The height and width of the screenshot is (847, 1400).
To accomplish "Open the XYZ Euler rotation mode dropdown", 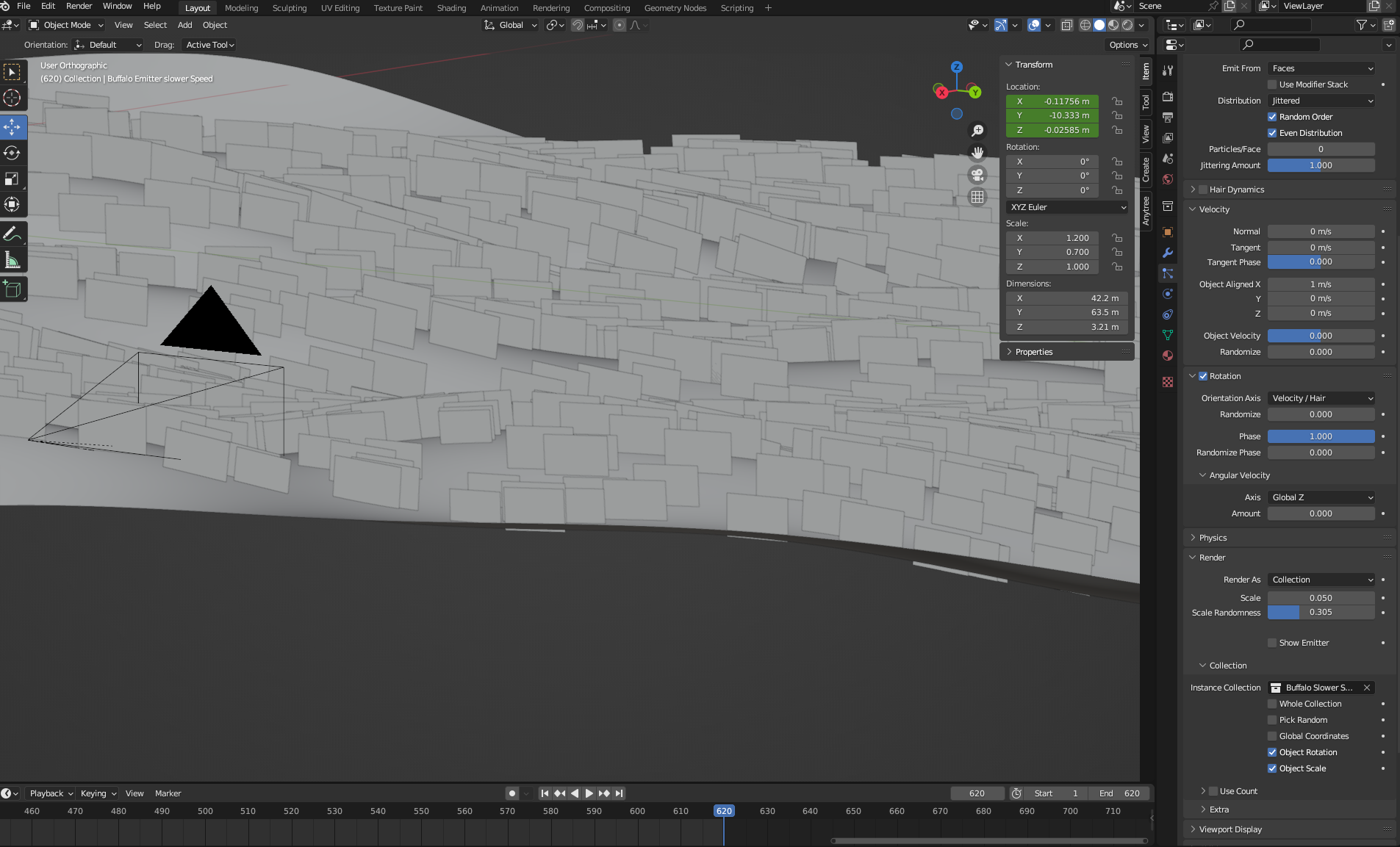I will (1067, 207).
